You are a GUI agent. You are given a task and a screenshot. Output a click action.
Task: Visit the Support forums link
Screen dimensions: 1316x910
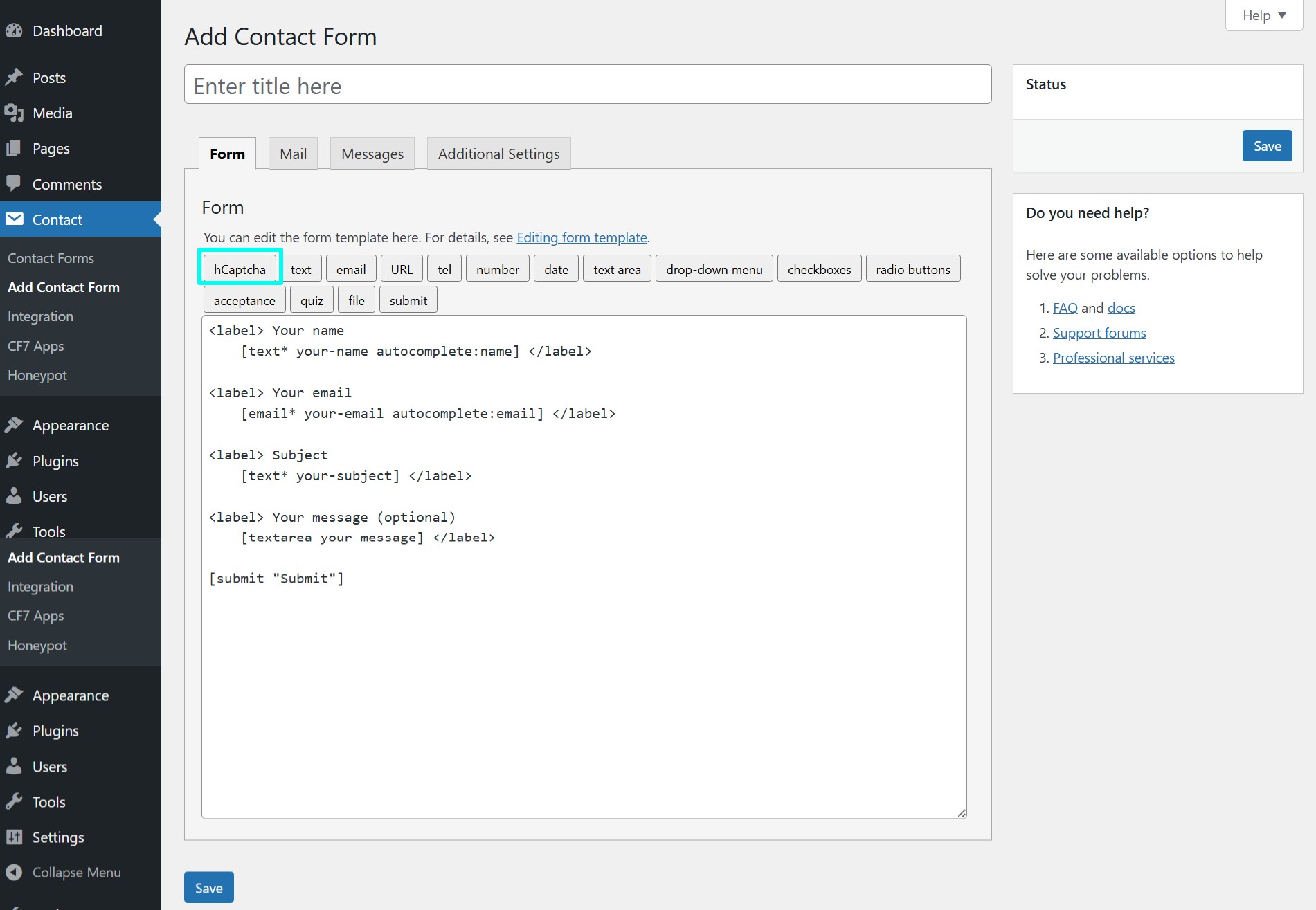tap(1099, 333)
